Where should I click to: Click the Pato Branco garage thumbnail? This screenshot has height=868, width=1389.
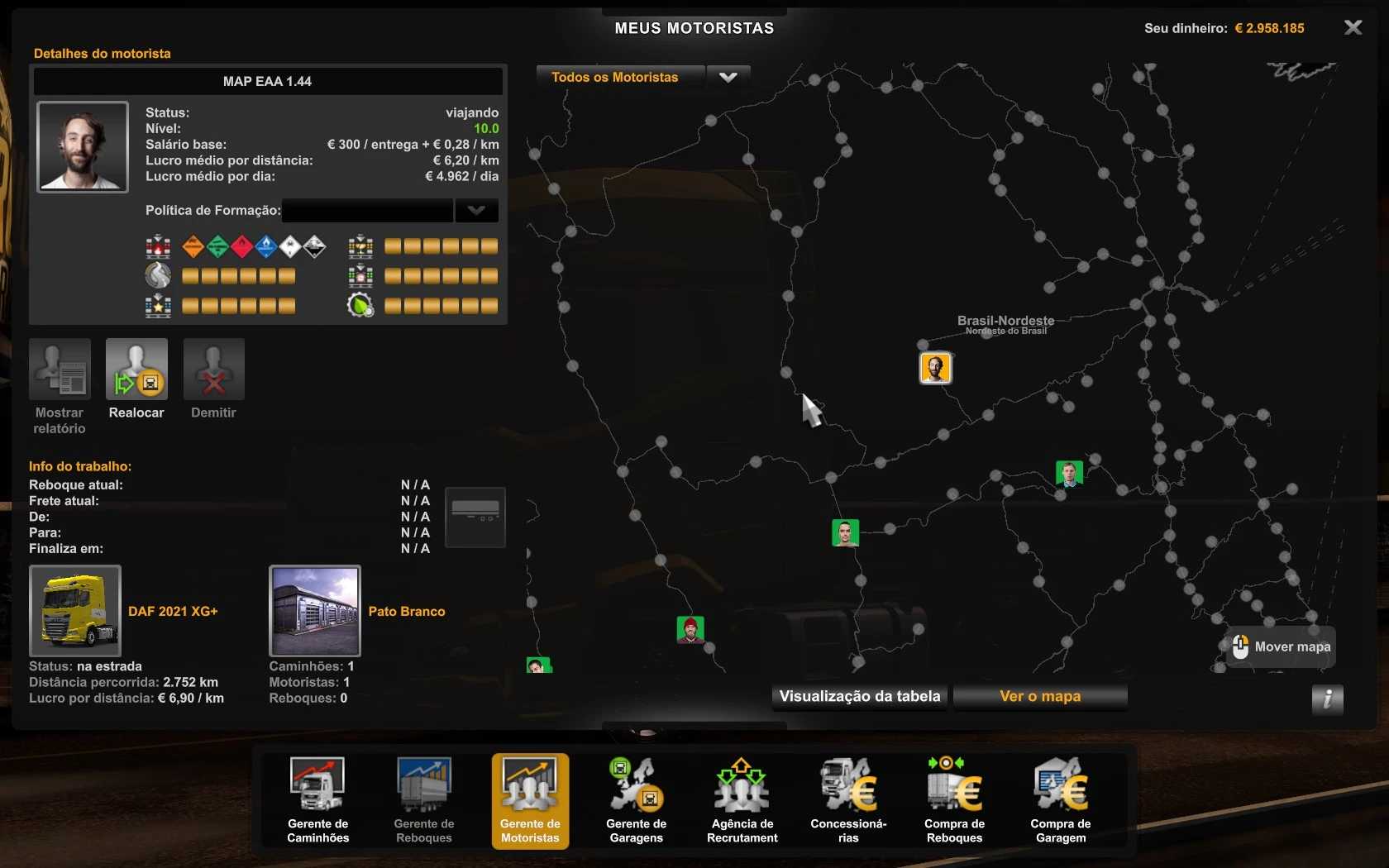(x=315, y=611)
